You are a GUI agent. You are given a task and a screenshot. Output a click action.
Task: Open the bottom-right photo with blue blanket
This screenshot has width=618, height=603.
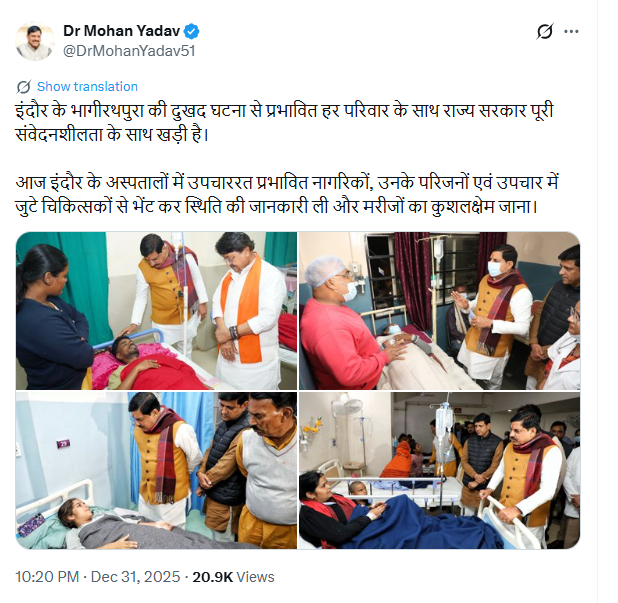(439, 470)
